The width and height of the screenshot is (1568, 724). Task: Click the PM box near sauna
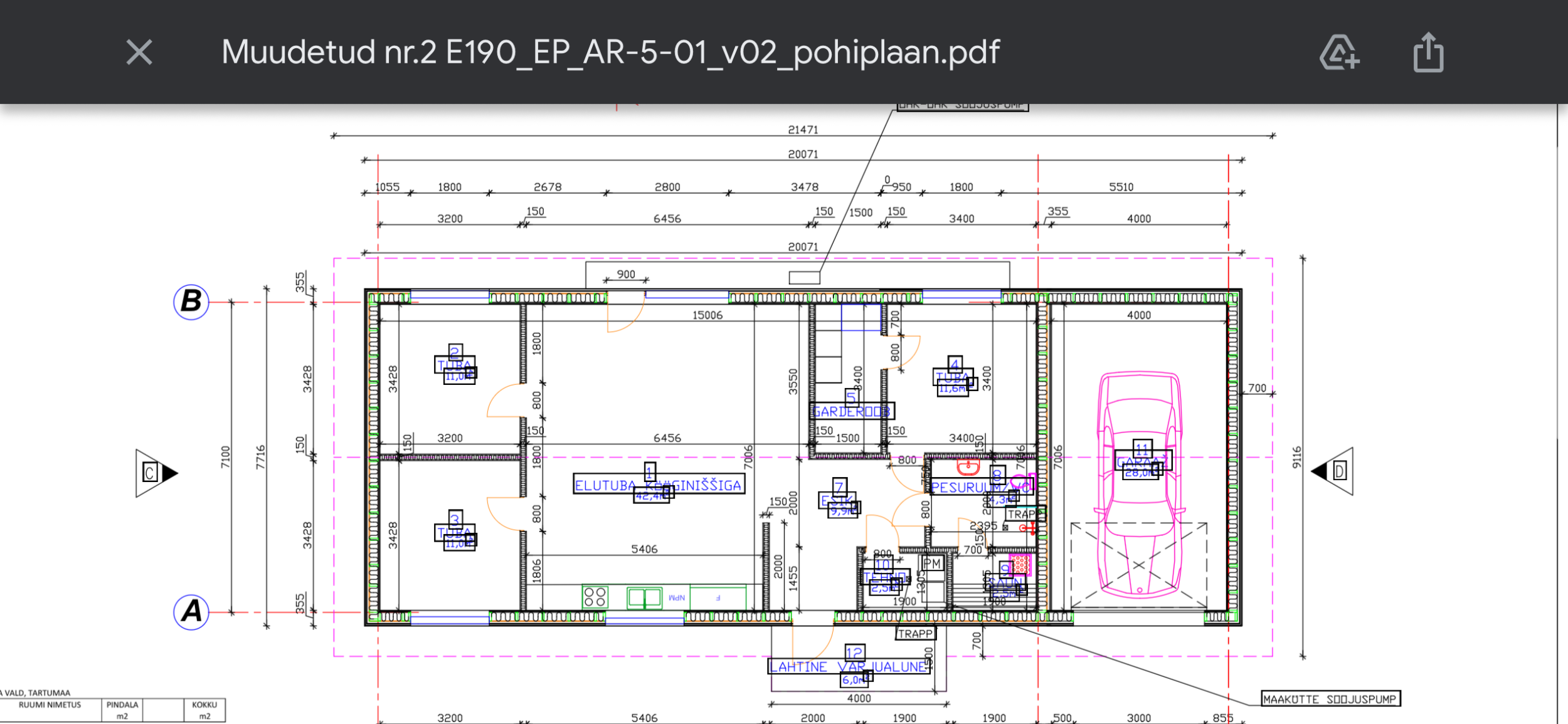pos(932,563)
